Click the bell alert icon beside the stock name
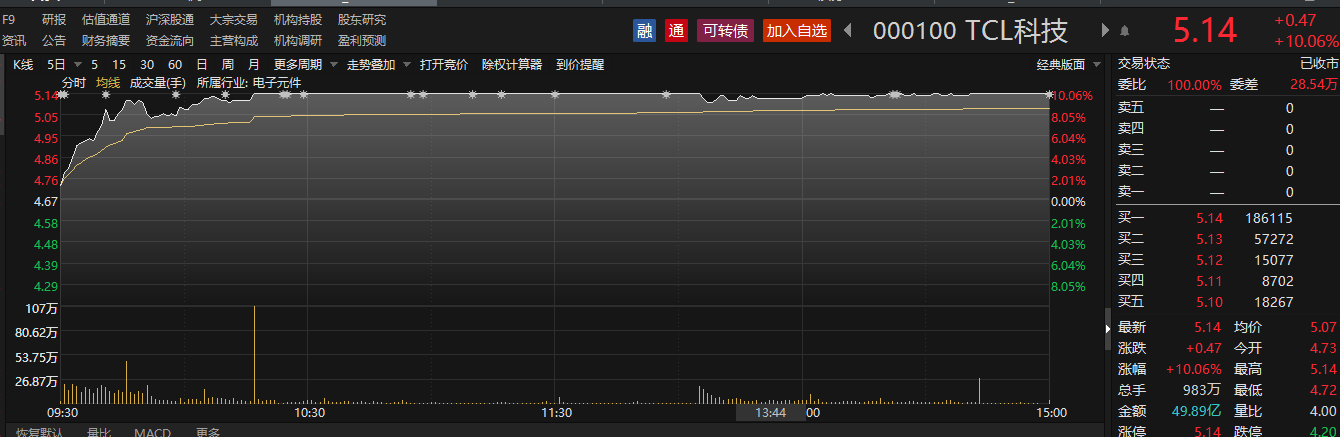Viewport: 1340px width, 437px height. tap(1125, 31)
